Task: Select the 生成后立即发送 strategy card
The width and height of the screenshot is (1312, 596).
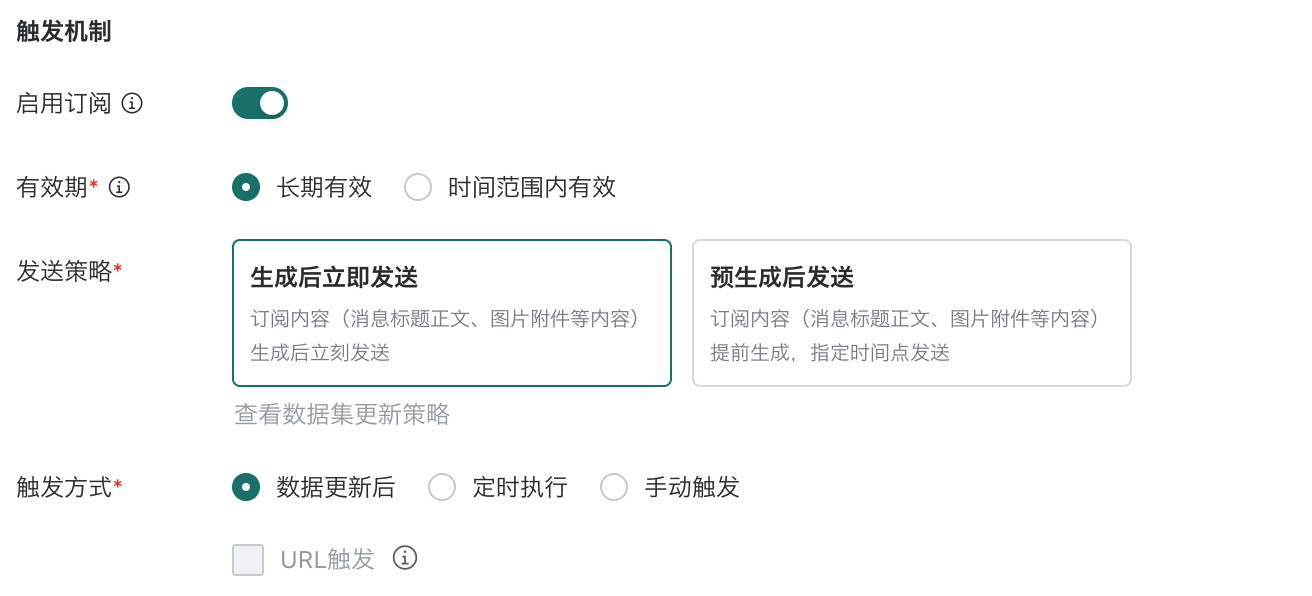Action: pos(452,313)
